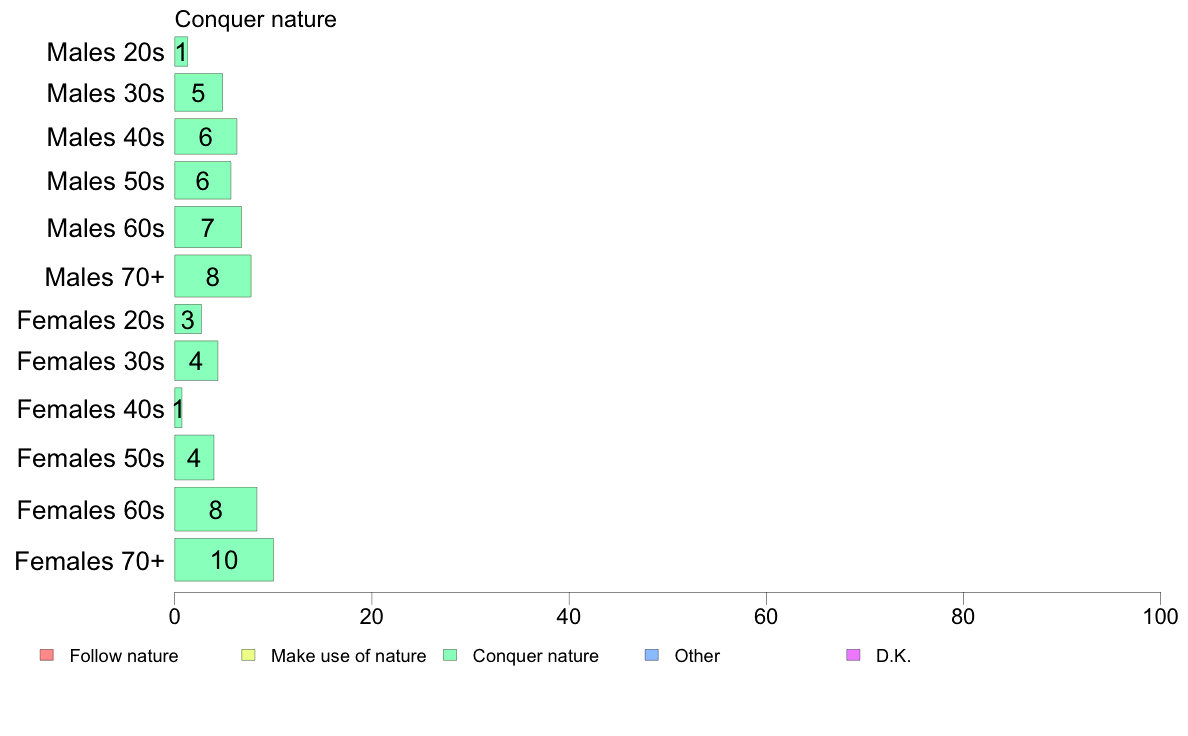Screen dimensions: 1188x736
Task: Click the Males 60s bar labeled 7
Action: point(208,227)
